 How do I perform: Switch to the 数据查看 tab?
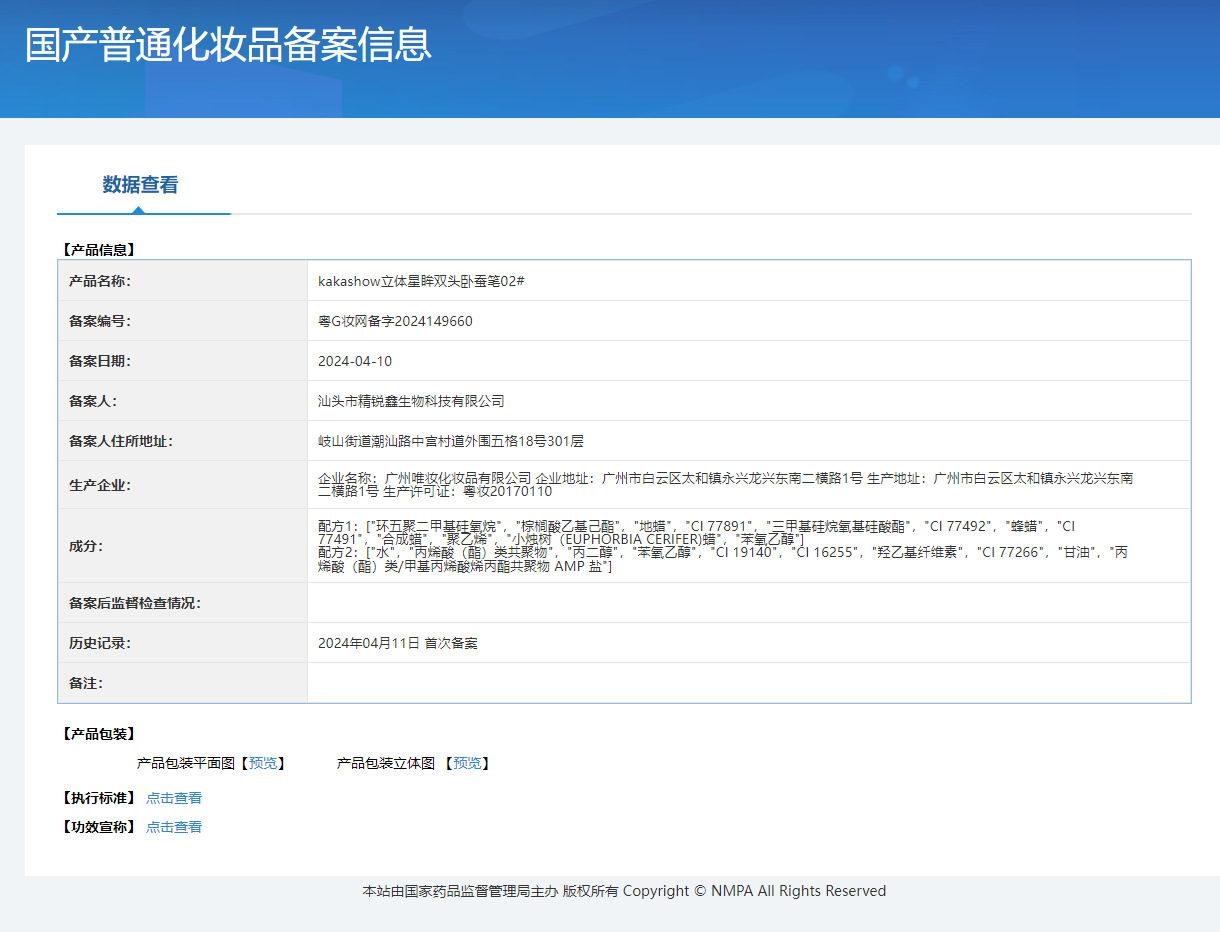140,185
